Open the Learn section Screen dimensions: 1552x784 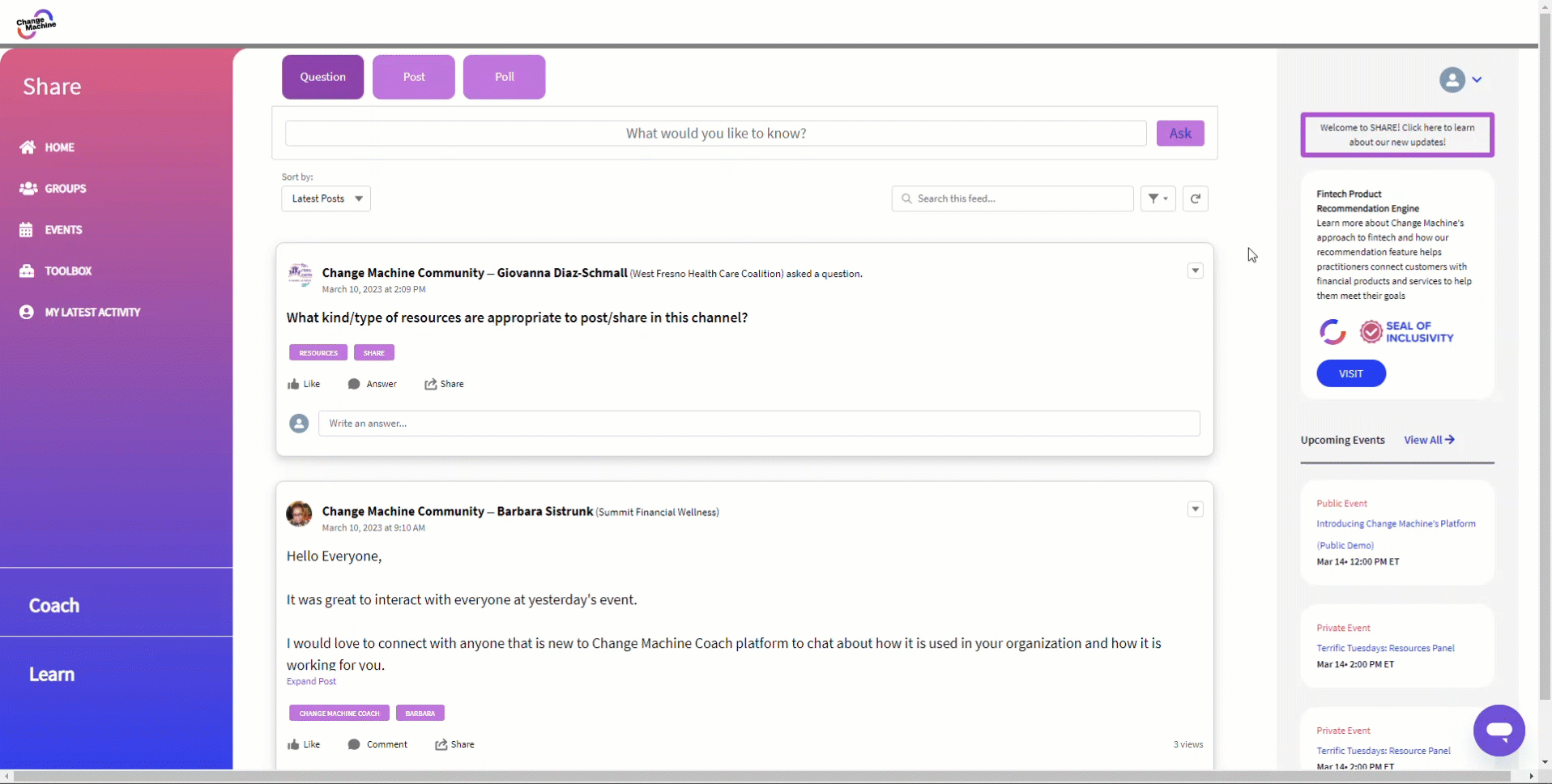pos(52,675)
